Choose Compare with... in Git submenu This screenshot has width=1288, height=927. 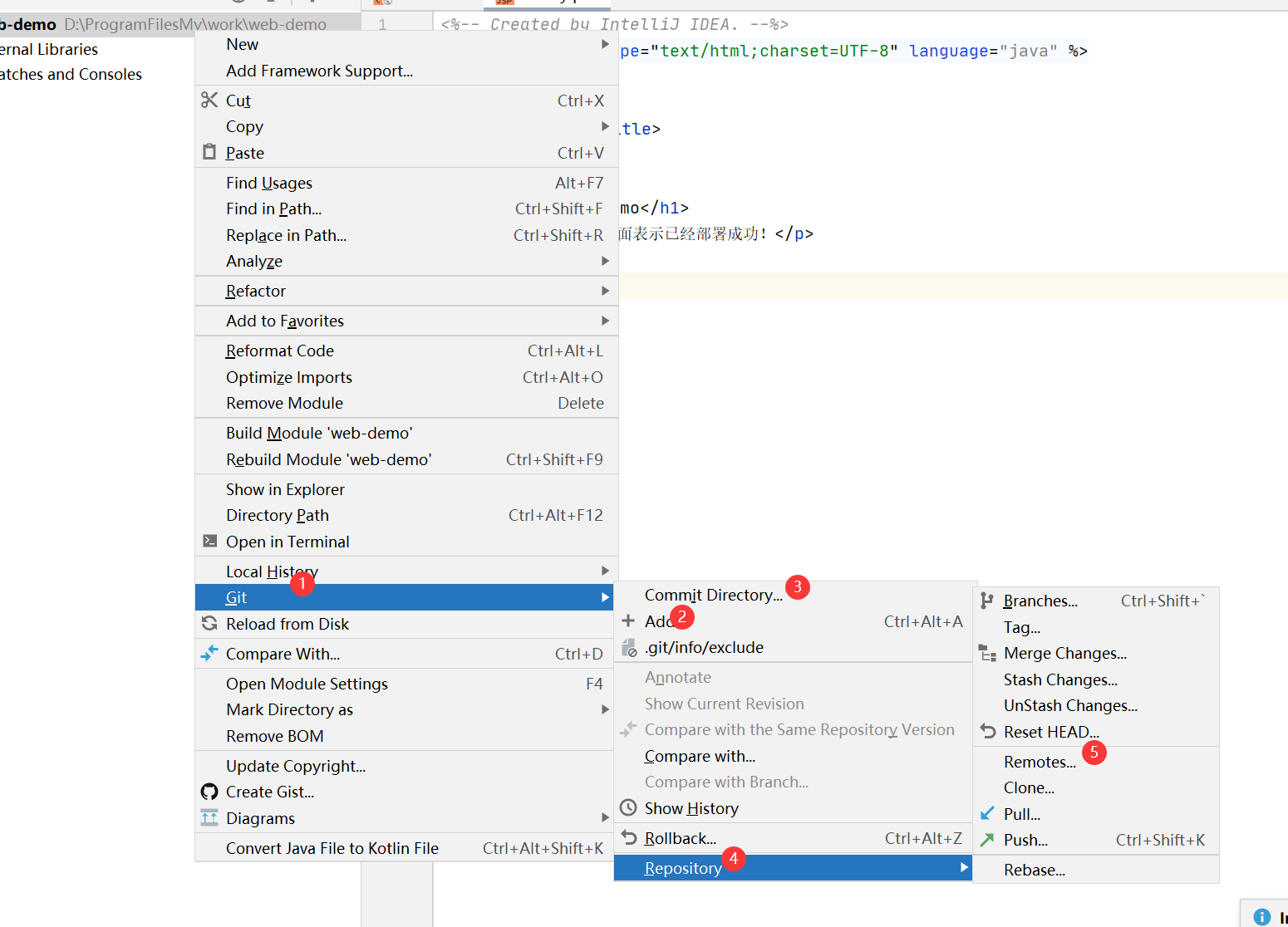793,756
